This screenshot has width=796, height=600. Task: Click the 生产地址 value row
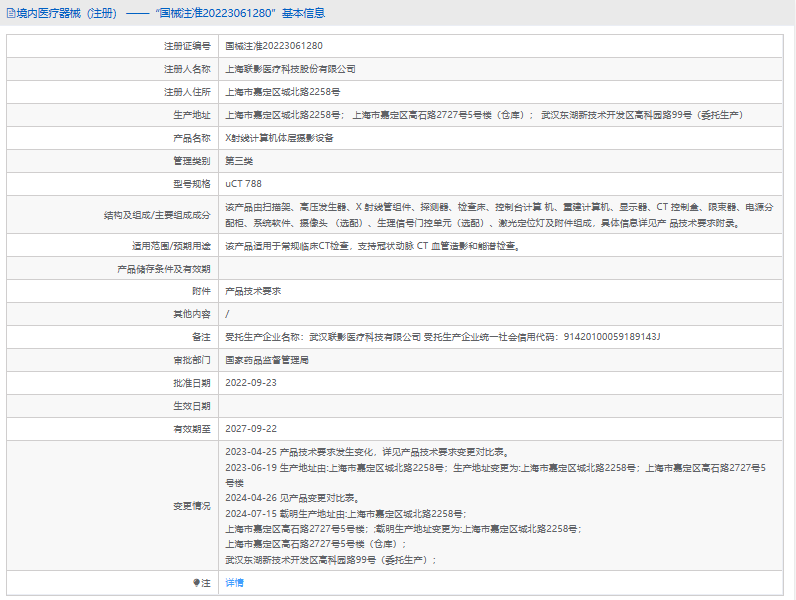[x=483, y=115]
